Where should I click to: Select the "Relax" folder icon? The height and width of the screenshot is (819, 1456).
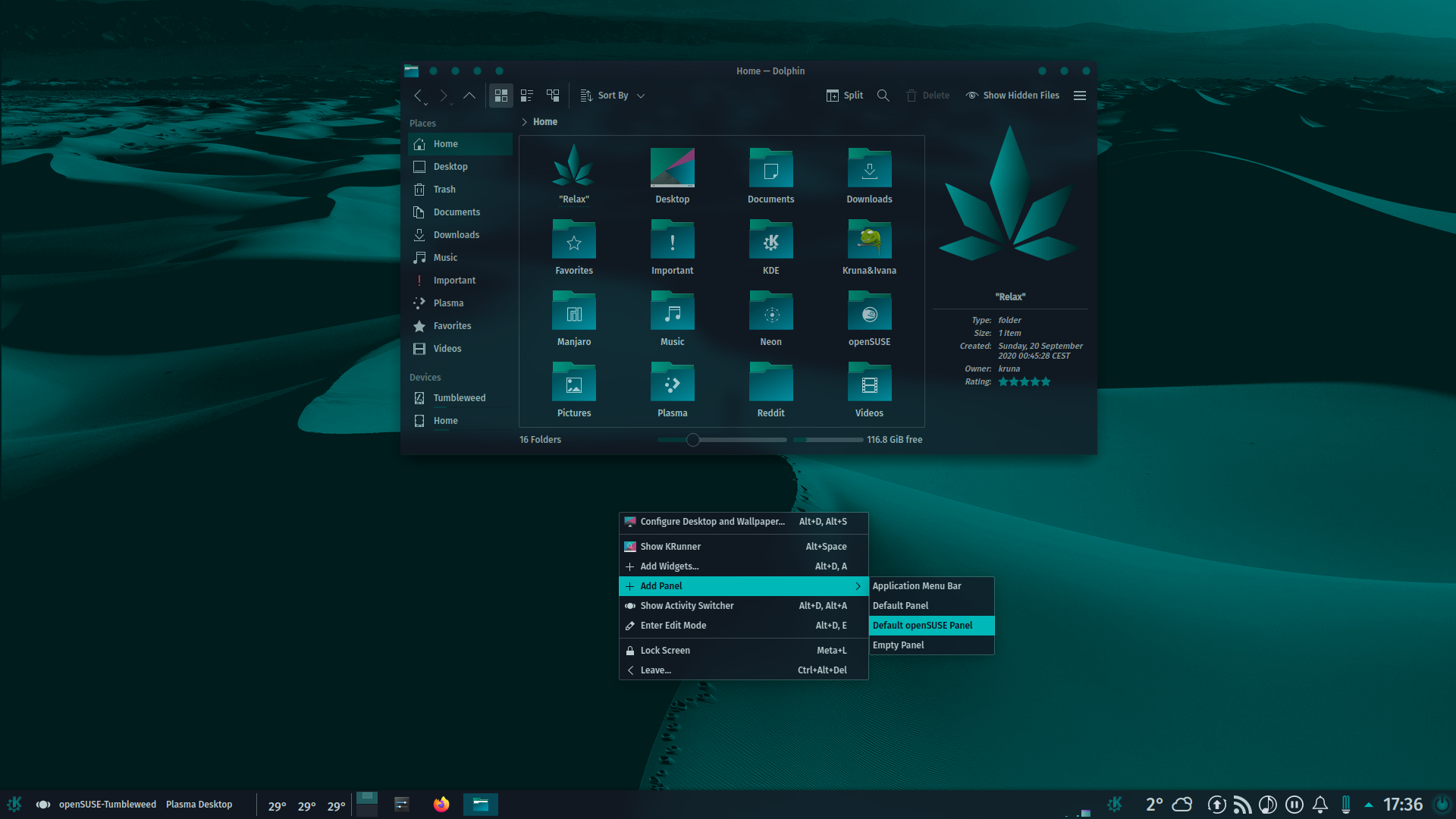click(x=574, y=166)
